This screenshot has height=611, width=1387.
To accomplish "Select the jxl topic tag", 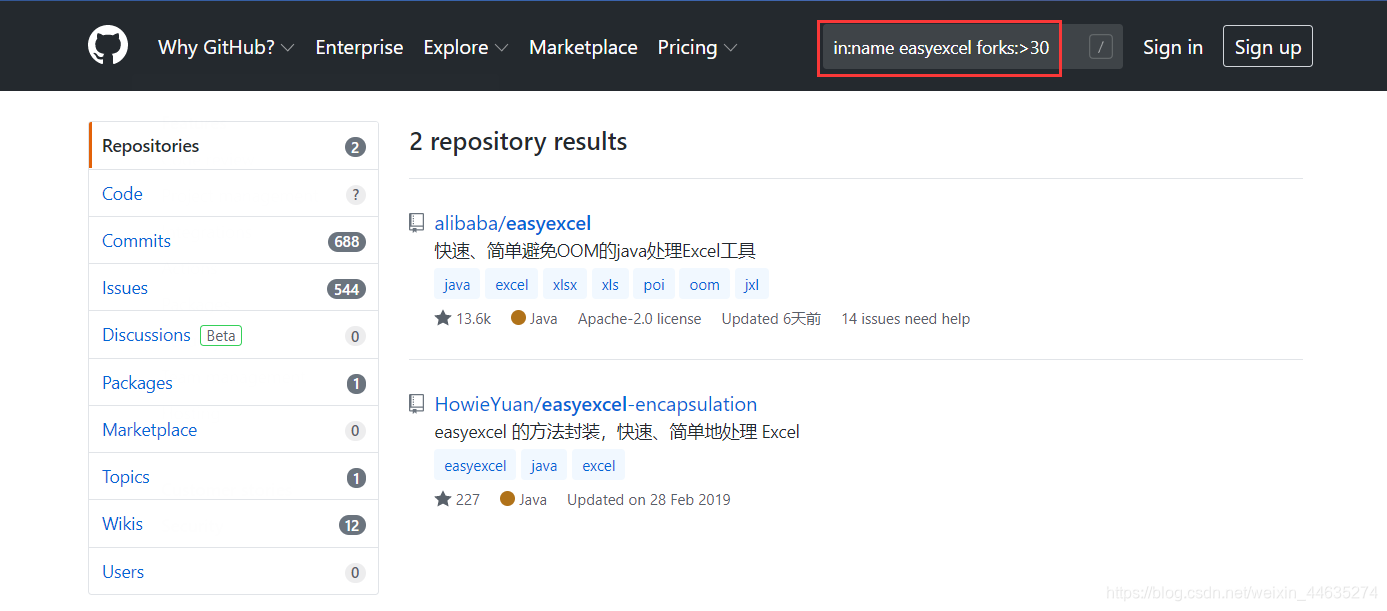I will click(752, 284).
